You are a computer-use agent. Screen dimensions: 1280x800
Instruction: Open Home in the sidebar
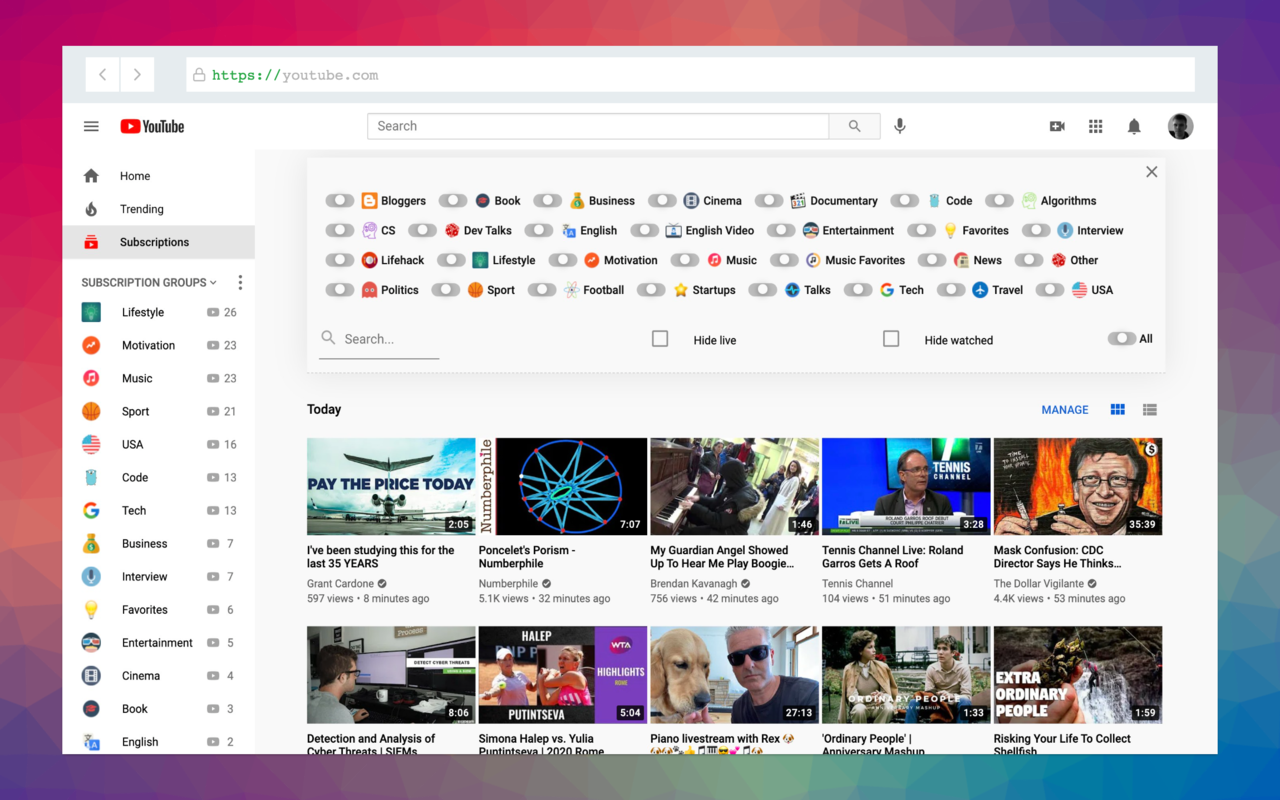(158, 176)
